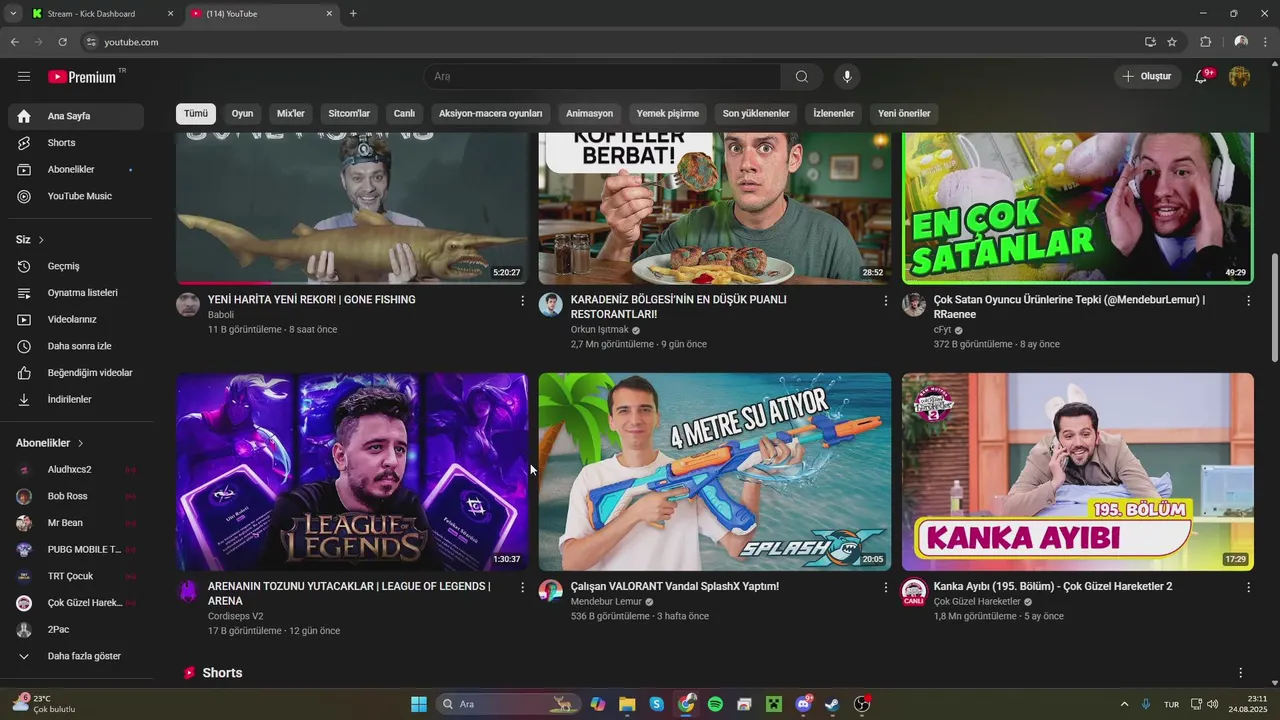The image size is (1280, 720).
Task: Open the hamburger guide menu
Action: 24,77
